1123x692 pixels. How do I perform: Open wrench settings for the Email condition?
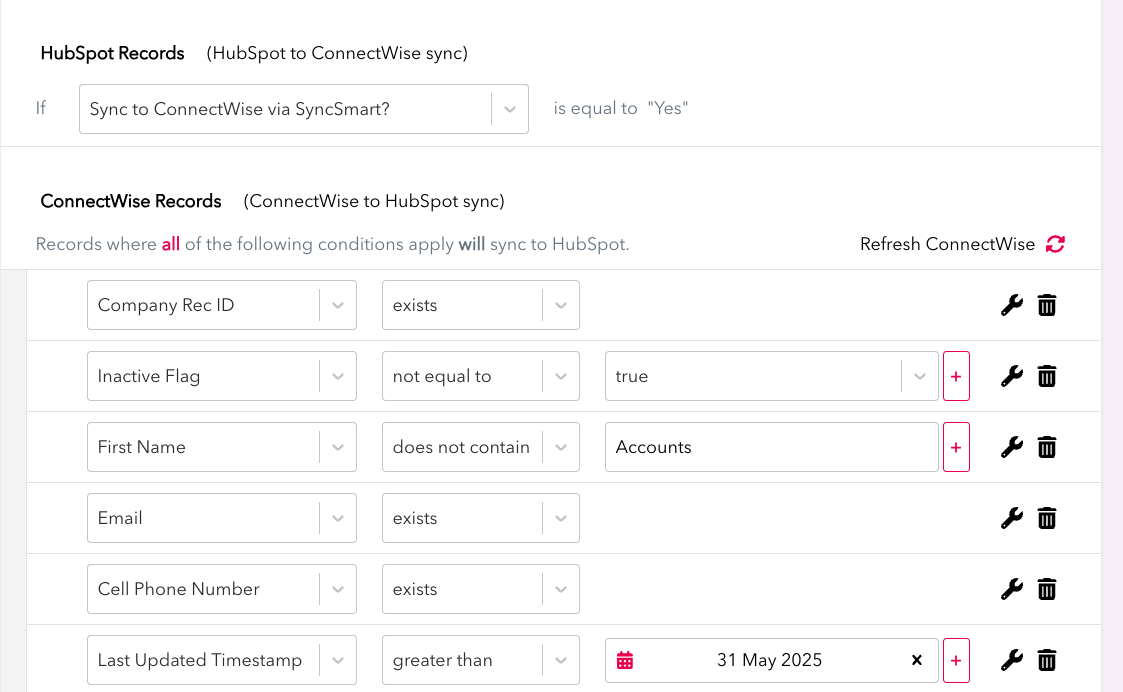pos(1012,518)
